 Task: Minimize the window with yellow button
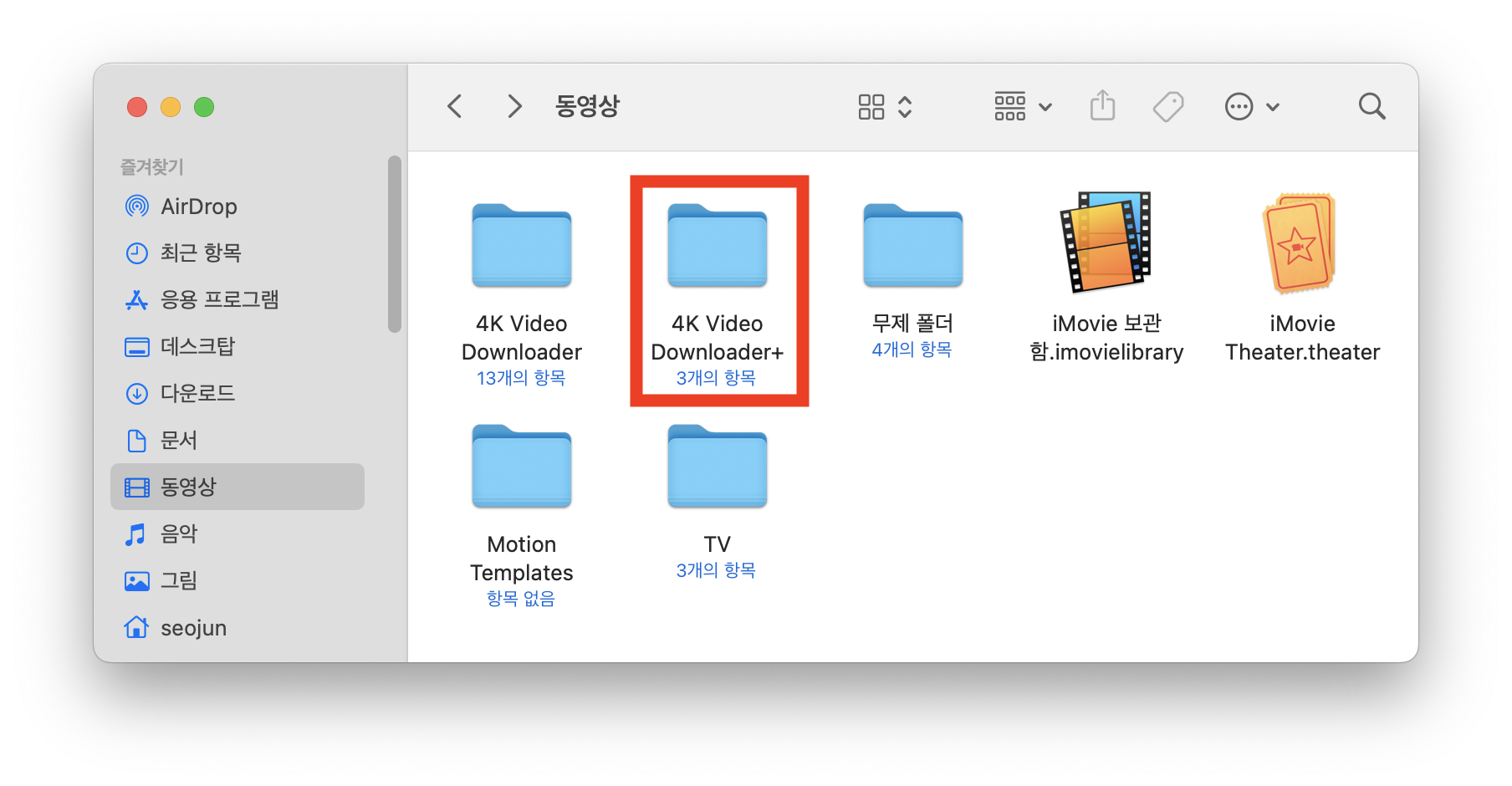pyautogui.click(x=171, y=107)
